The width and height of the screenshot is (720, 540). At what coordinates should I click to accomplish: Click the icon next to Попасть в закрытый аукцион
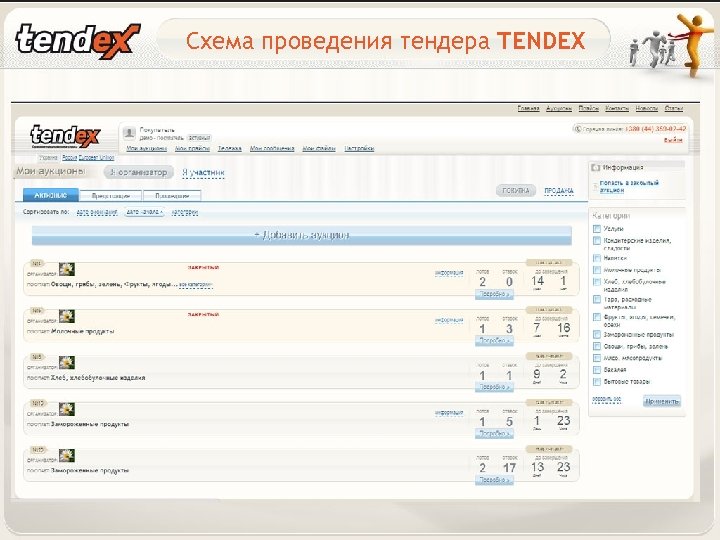(596, 186)
